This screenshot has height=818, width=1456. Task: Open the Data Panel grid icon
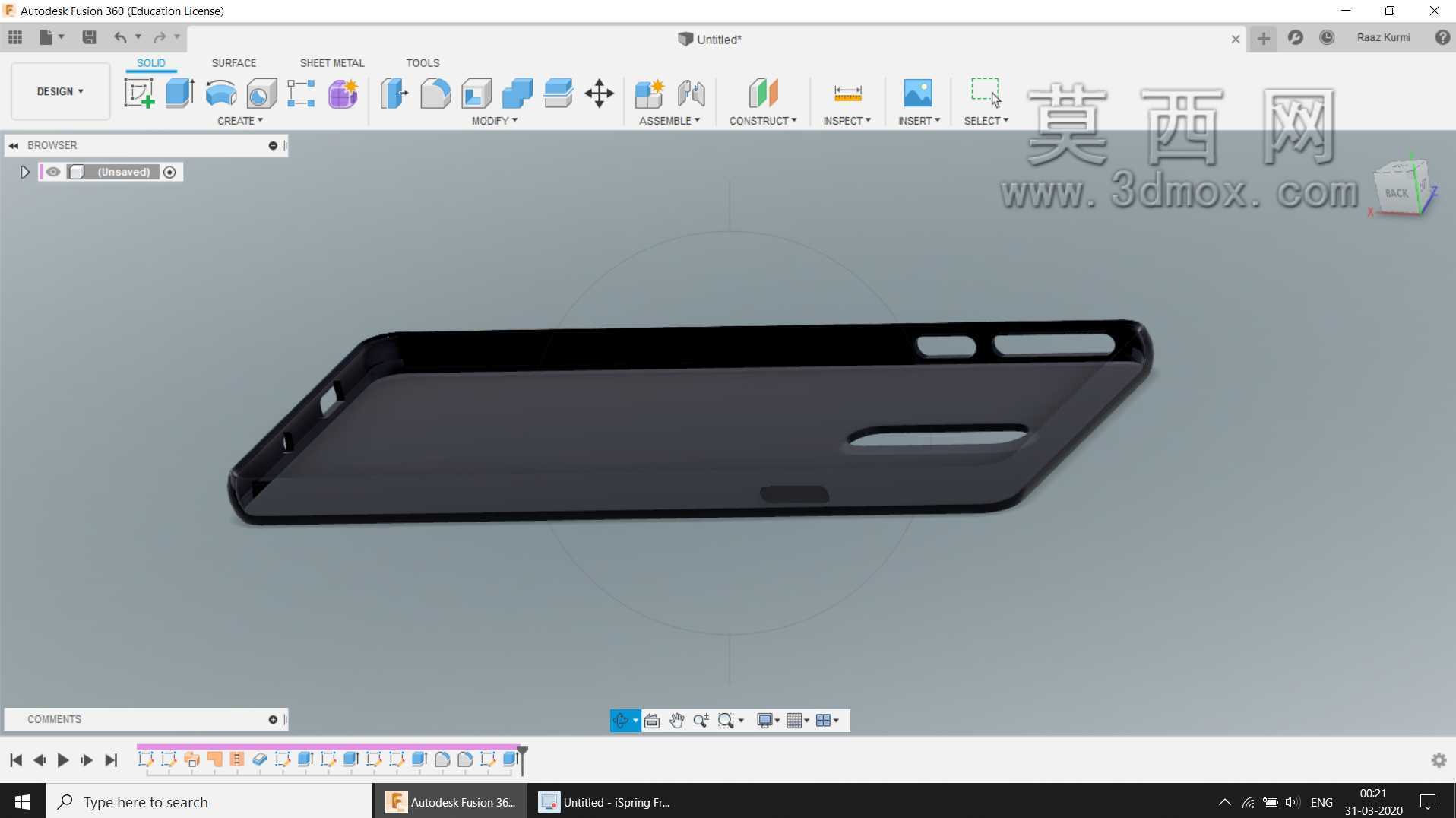tap(15, 37)
